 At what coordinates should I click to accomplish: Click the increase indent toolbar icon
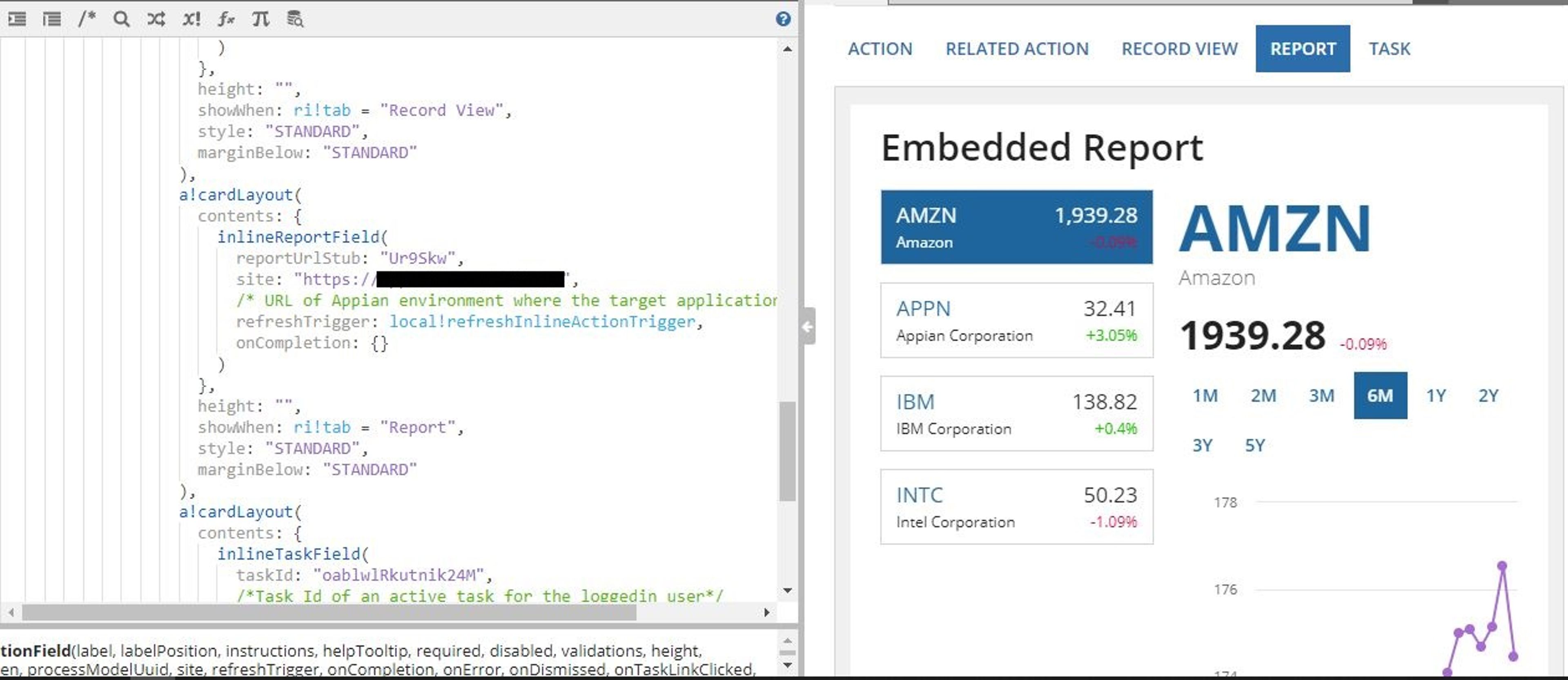tap(17, 20)
